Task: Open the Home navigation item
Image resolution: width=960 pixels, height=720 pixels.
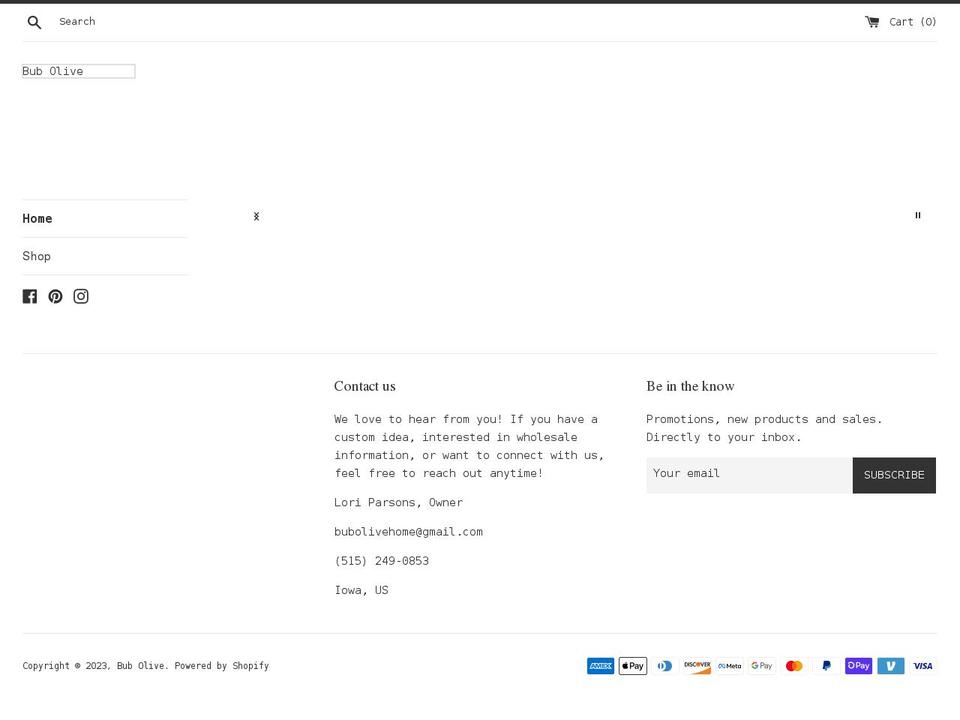Action: [x=37, y=218]
